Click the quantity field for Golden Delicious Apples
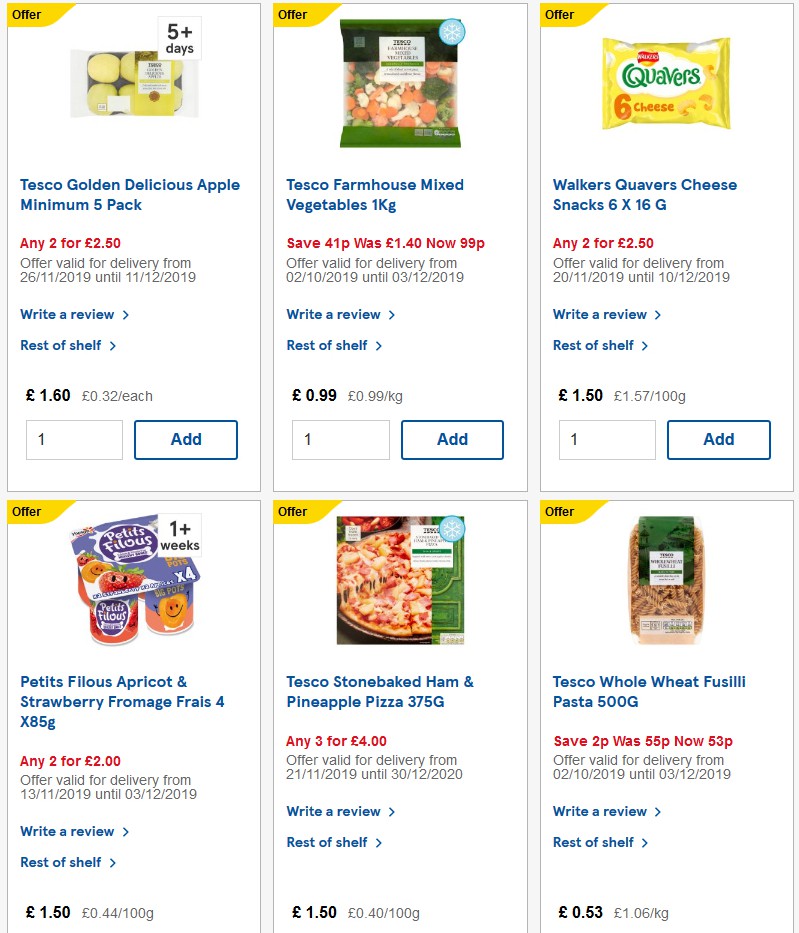The height and width of the screenshot is (933, 799). pos(74,439)
